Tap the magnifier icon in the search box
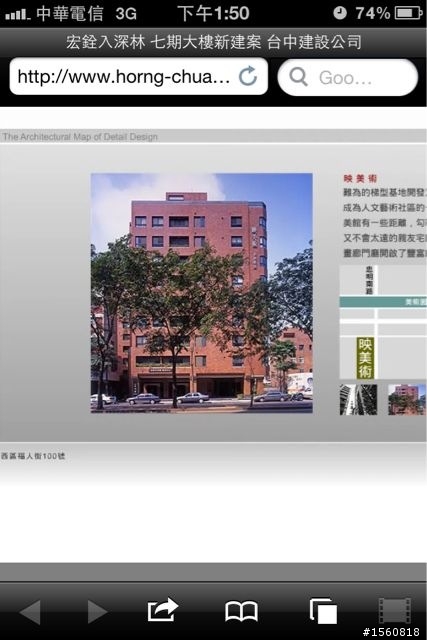 tap(298, 77)
